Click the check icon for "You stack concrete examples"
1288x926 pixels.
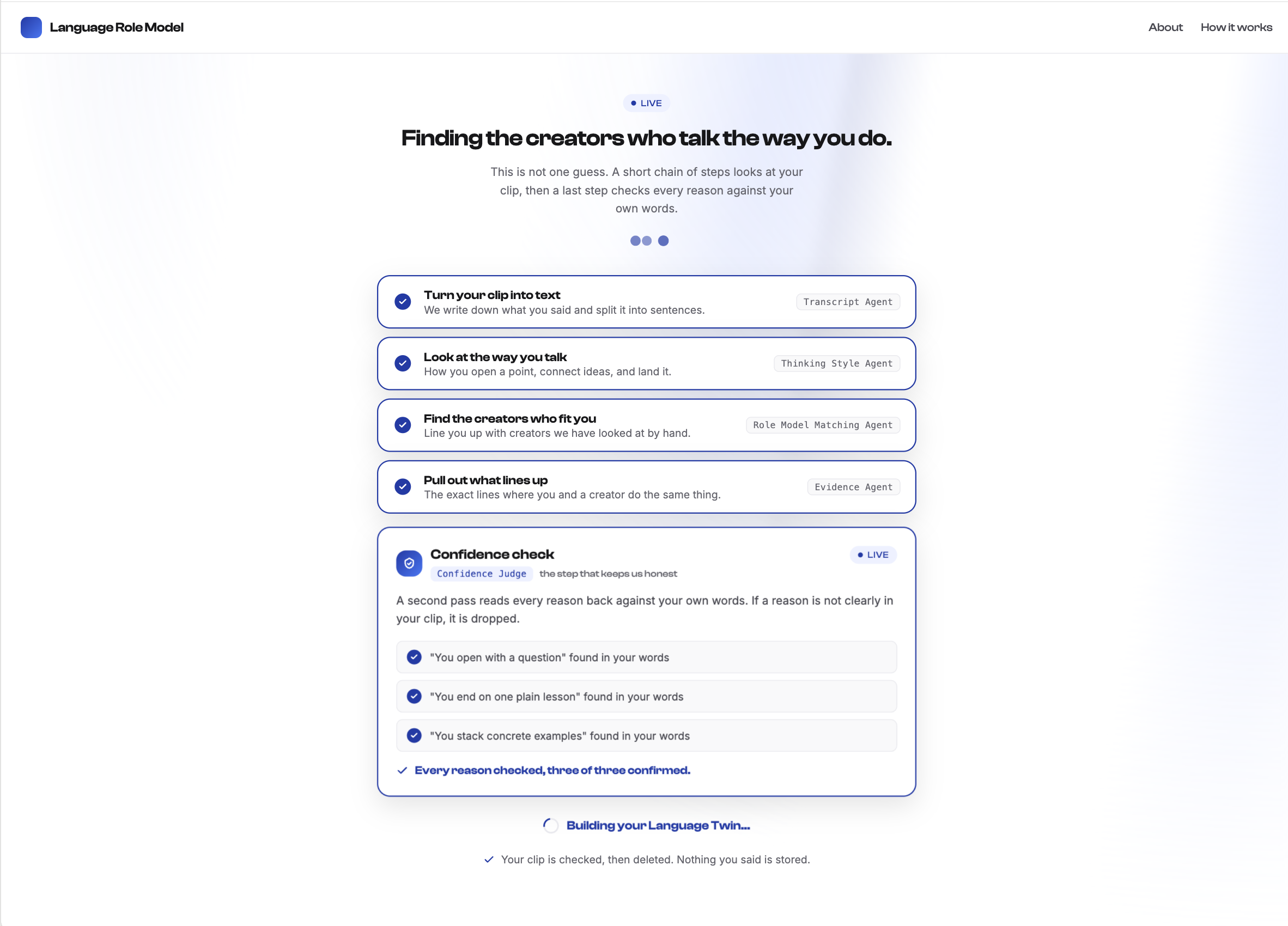pyautogui.click(x=414, y=735)
